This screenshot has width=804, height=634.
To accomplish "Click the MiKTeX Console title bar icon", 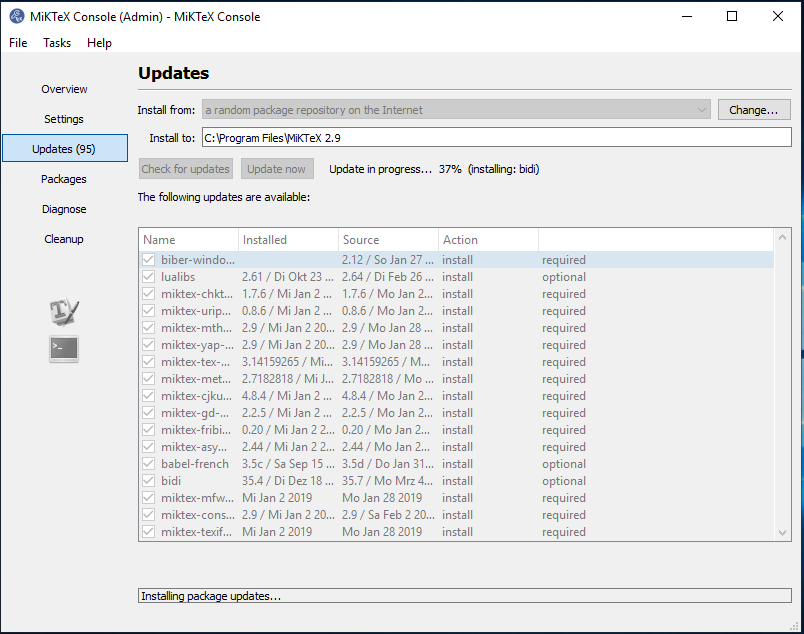I will point(17,16).
